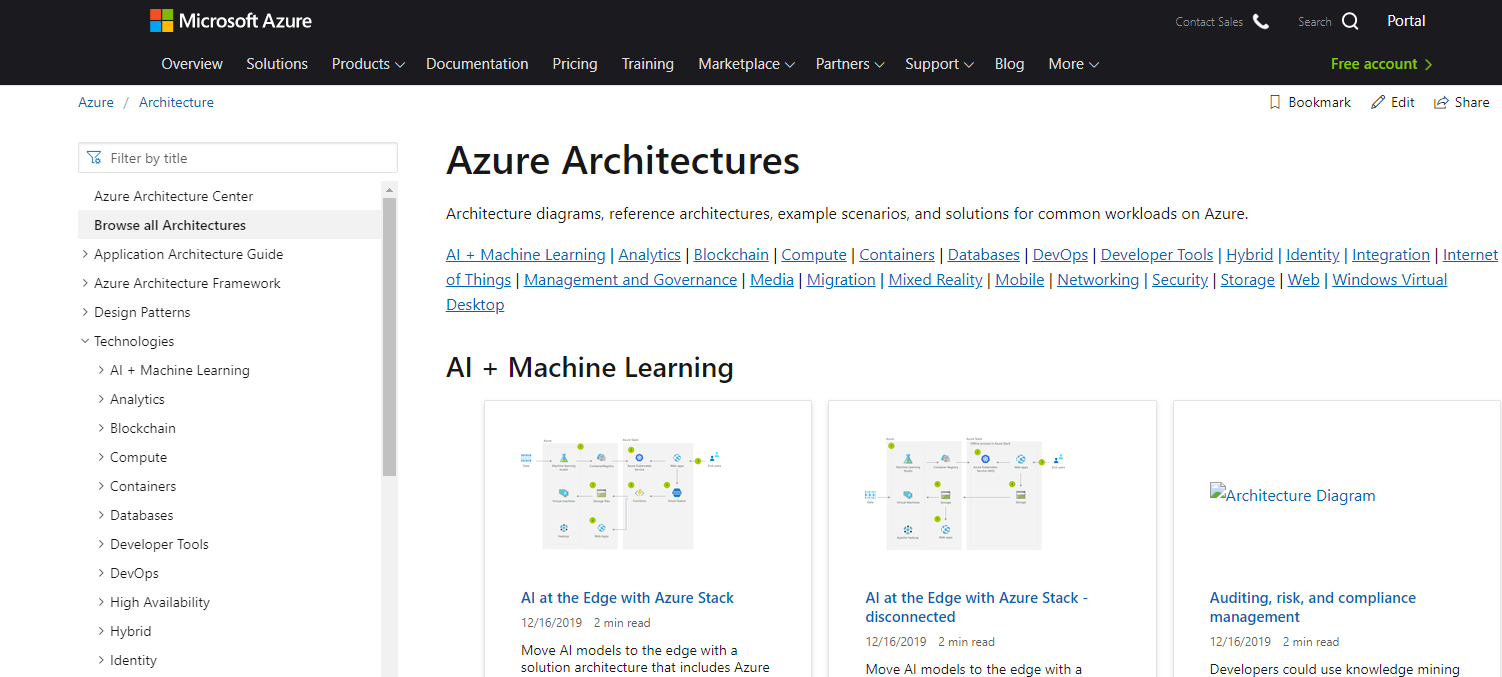Jump to Blockchain category link
Viewport: 1502px width, 677px height.
pyautogui.click(x=731, y=255)
